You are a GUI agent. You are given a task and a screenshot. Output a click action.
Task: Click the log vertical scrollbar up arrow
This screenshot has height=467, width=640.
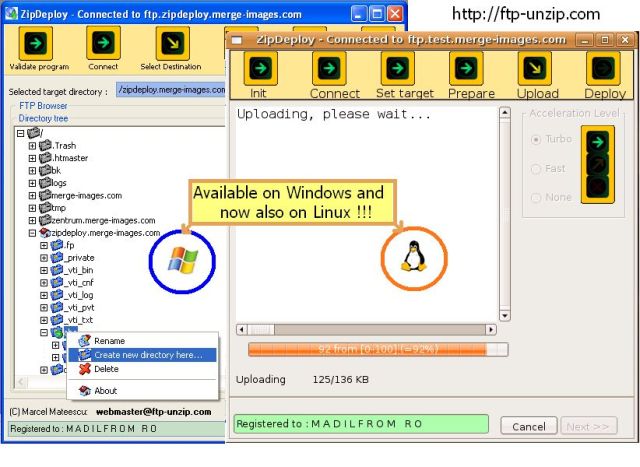pos(505,112)
